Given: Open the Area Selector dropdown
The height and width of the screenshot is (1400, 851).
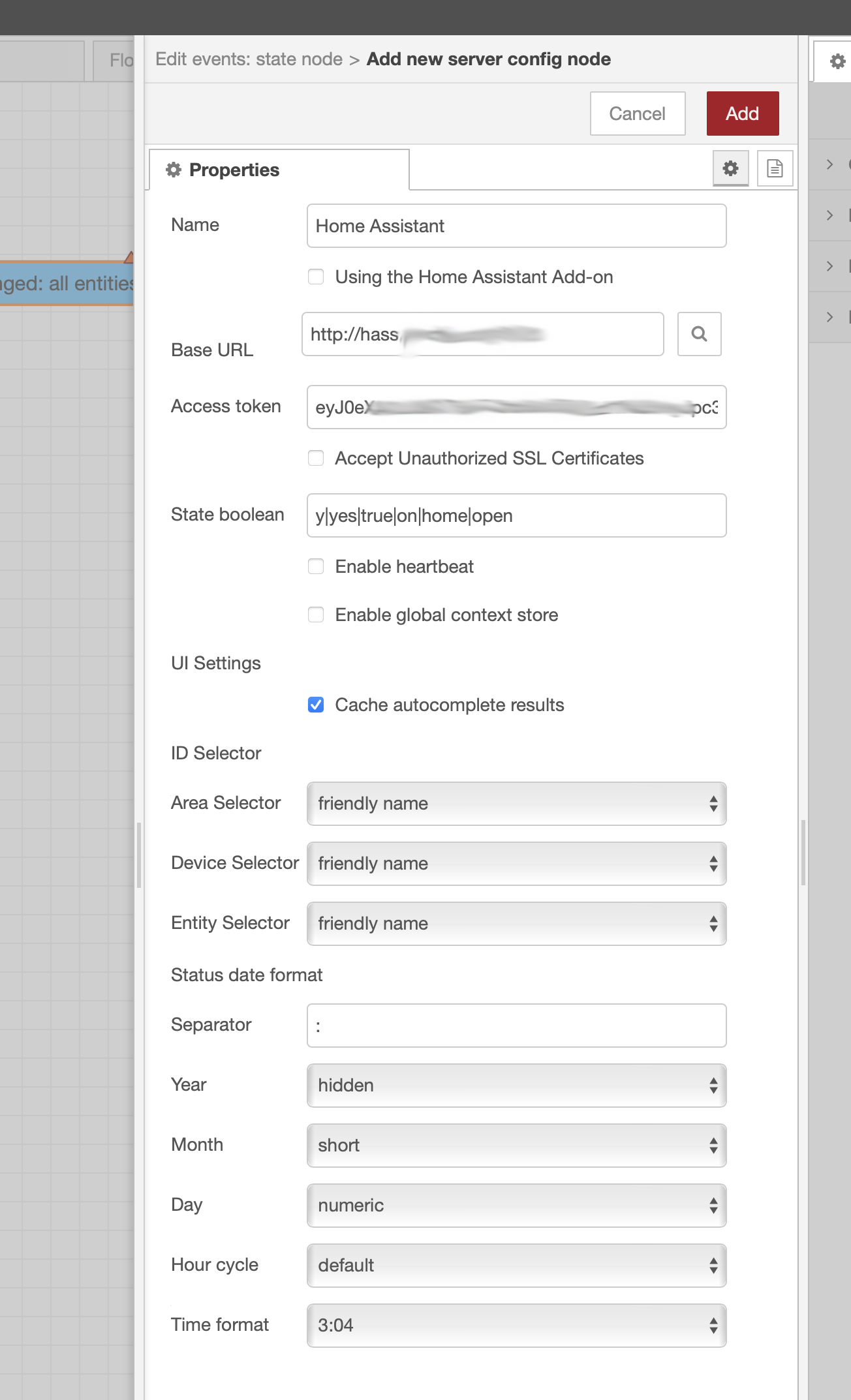Looking at the screenshot, I should point(516,804).
